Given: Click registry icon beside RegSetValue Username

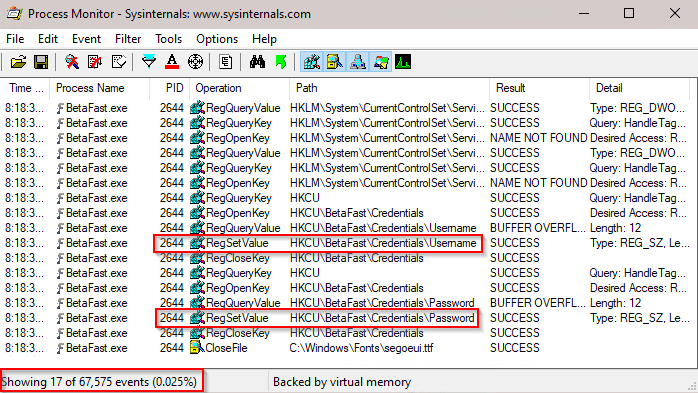Looking at the screenshot, I should pos(197,243).
